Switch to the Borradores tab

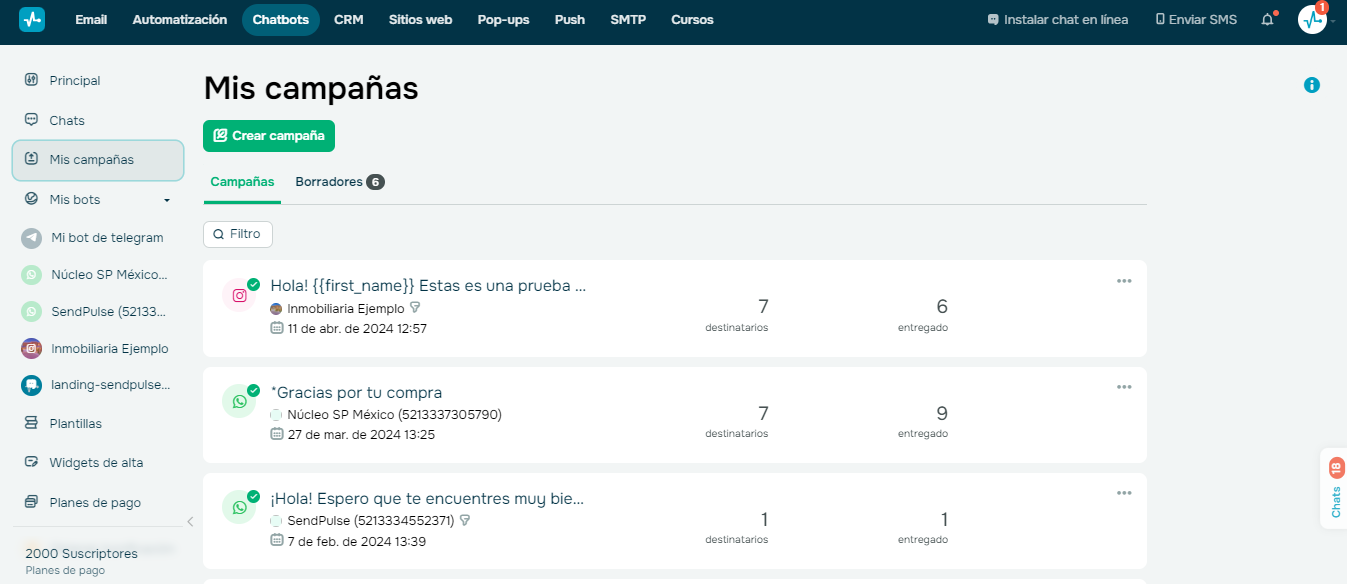(331, 181)
